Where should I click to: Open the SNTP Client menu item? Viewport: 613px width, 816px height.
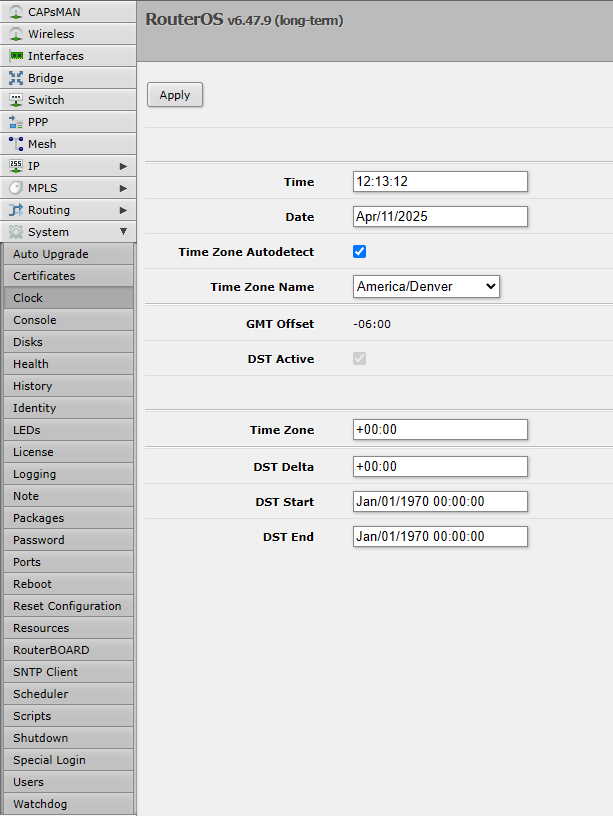click(x=45, y=672)
